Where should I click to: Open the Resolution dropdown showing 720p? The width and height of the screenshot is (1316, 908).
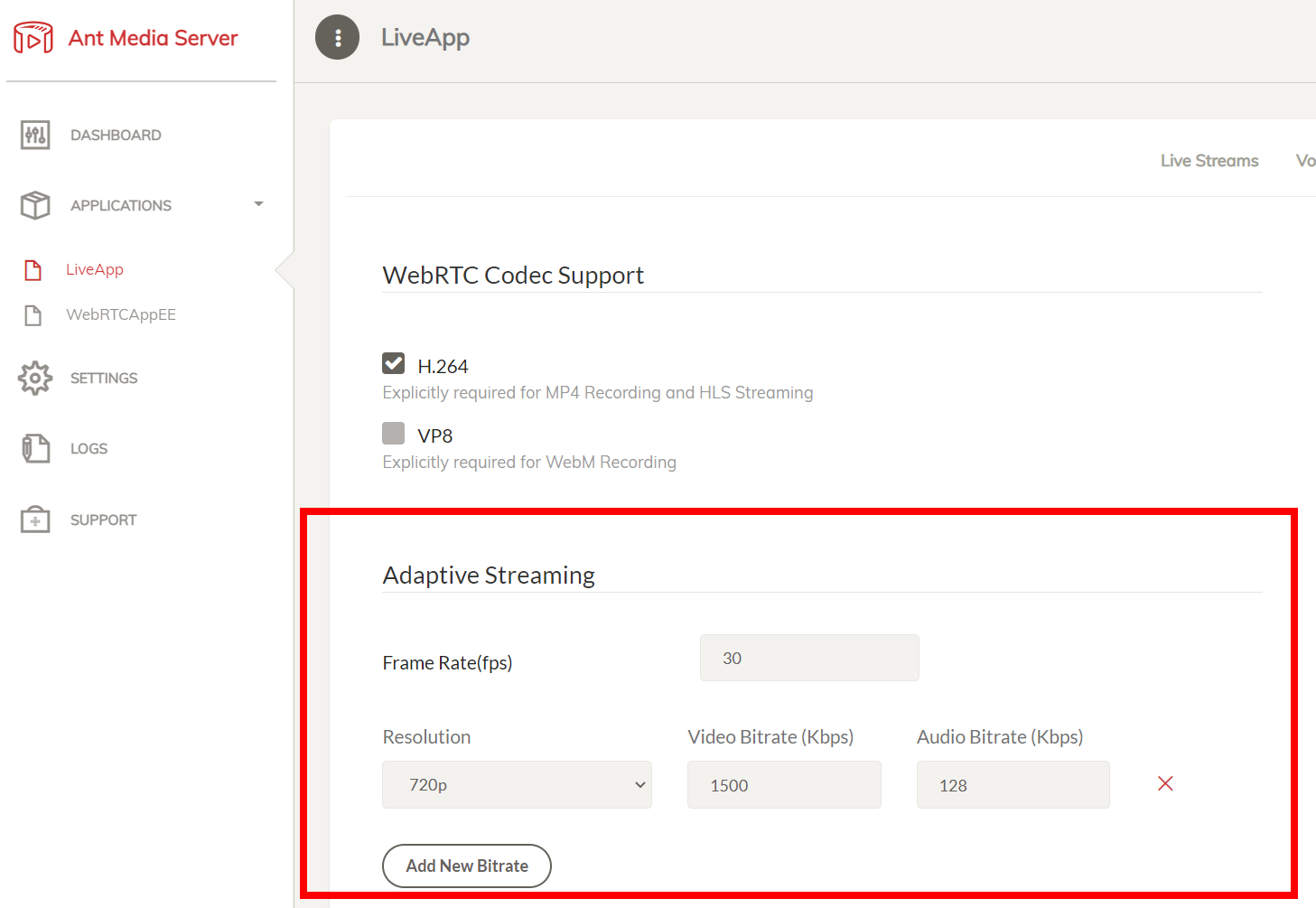coord(517,784)
